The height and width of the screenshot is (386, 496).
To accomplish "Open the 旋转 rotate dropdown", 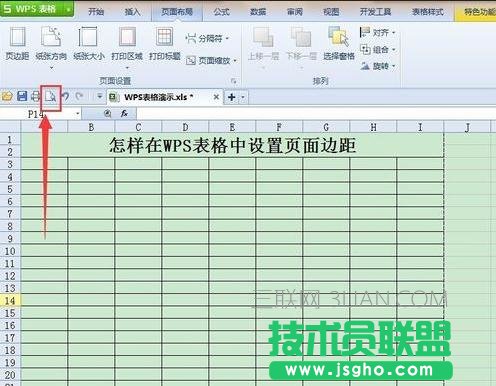I will pyautogui.click(x=378, y=66).
